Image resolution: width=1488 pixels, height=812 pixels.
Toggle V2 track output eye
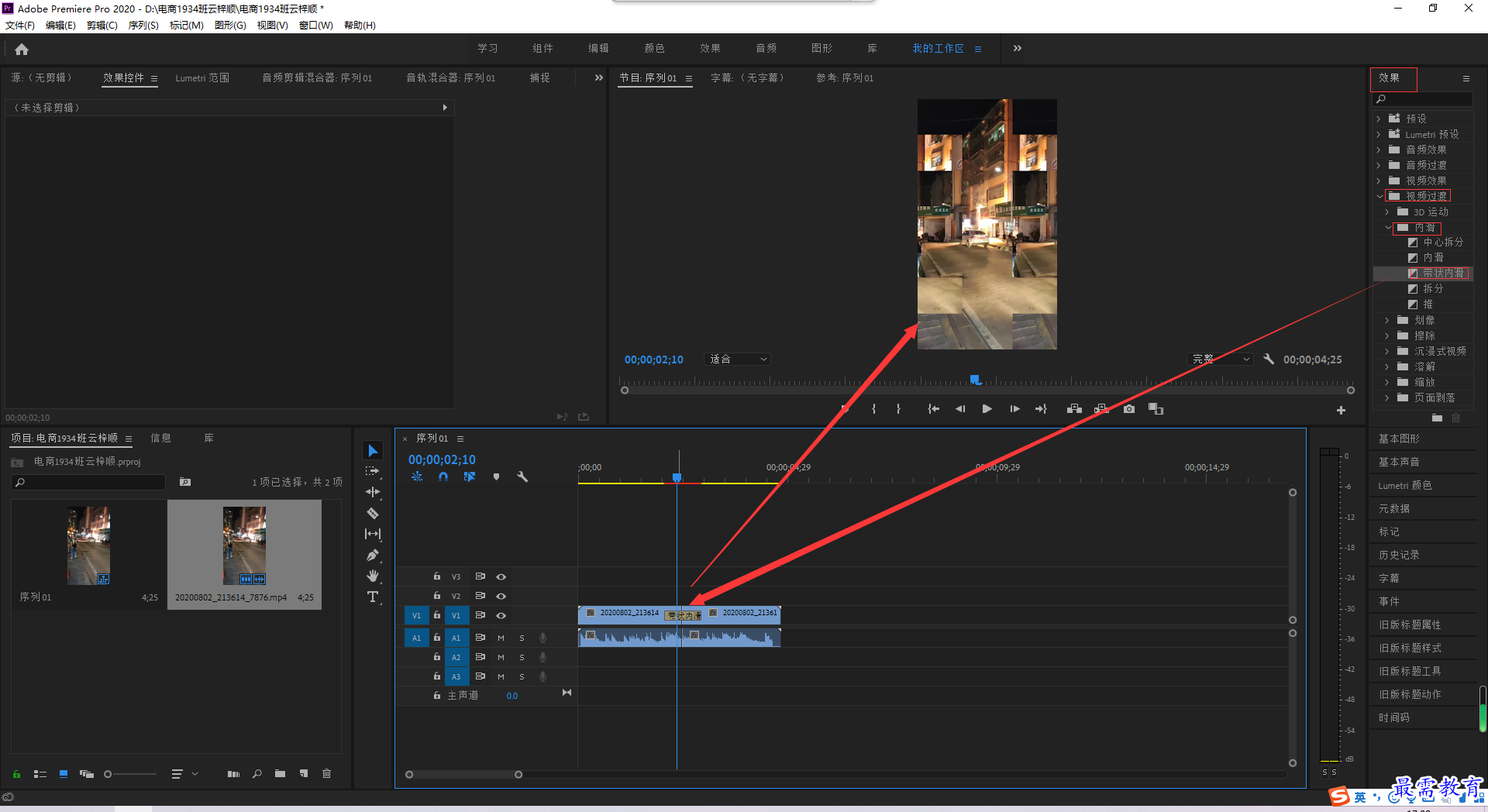[501, 596]
